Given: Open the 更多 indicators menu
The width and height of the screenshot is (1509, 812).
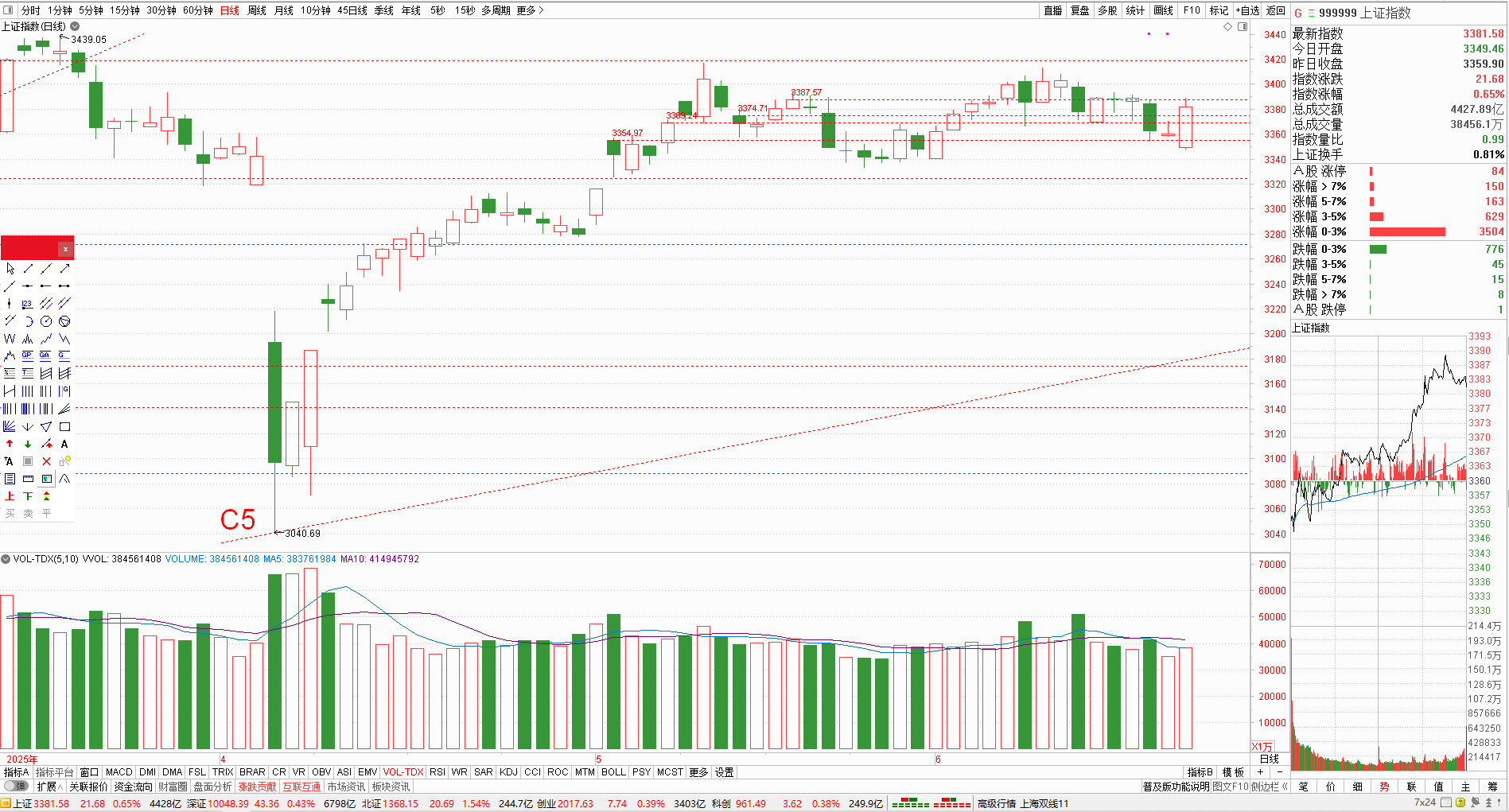Looking at the screenshot, I should click(698, 772).
